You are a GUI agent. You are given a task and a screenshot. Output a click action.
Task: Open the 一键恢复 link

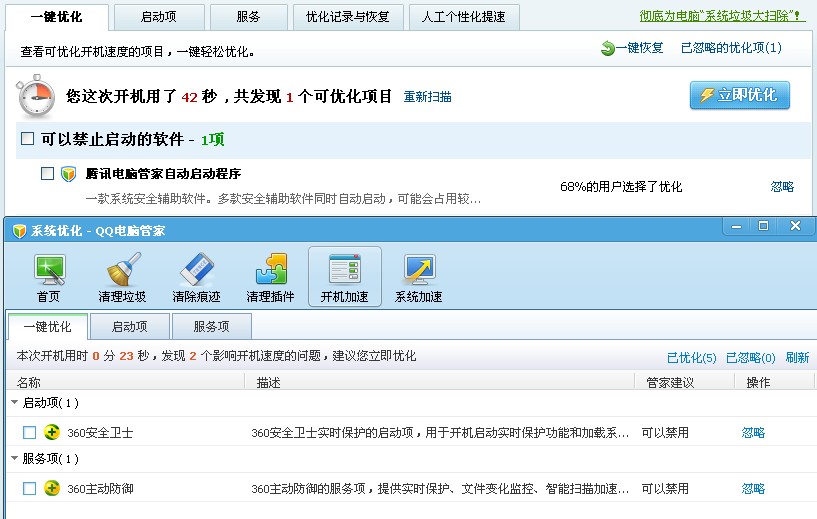[639, 48]
